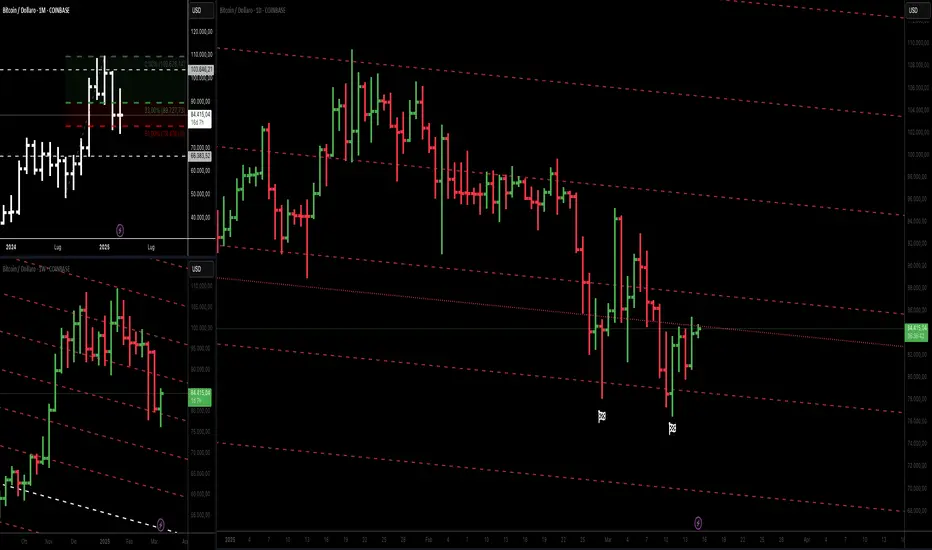The height and width of the screenshot is (550, 932).
Task: Select the dotted red trendline on the daily chart
Action: [559, 312]
